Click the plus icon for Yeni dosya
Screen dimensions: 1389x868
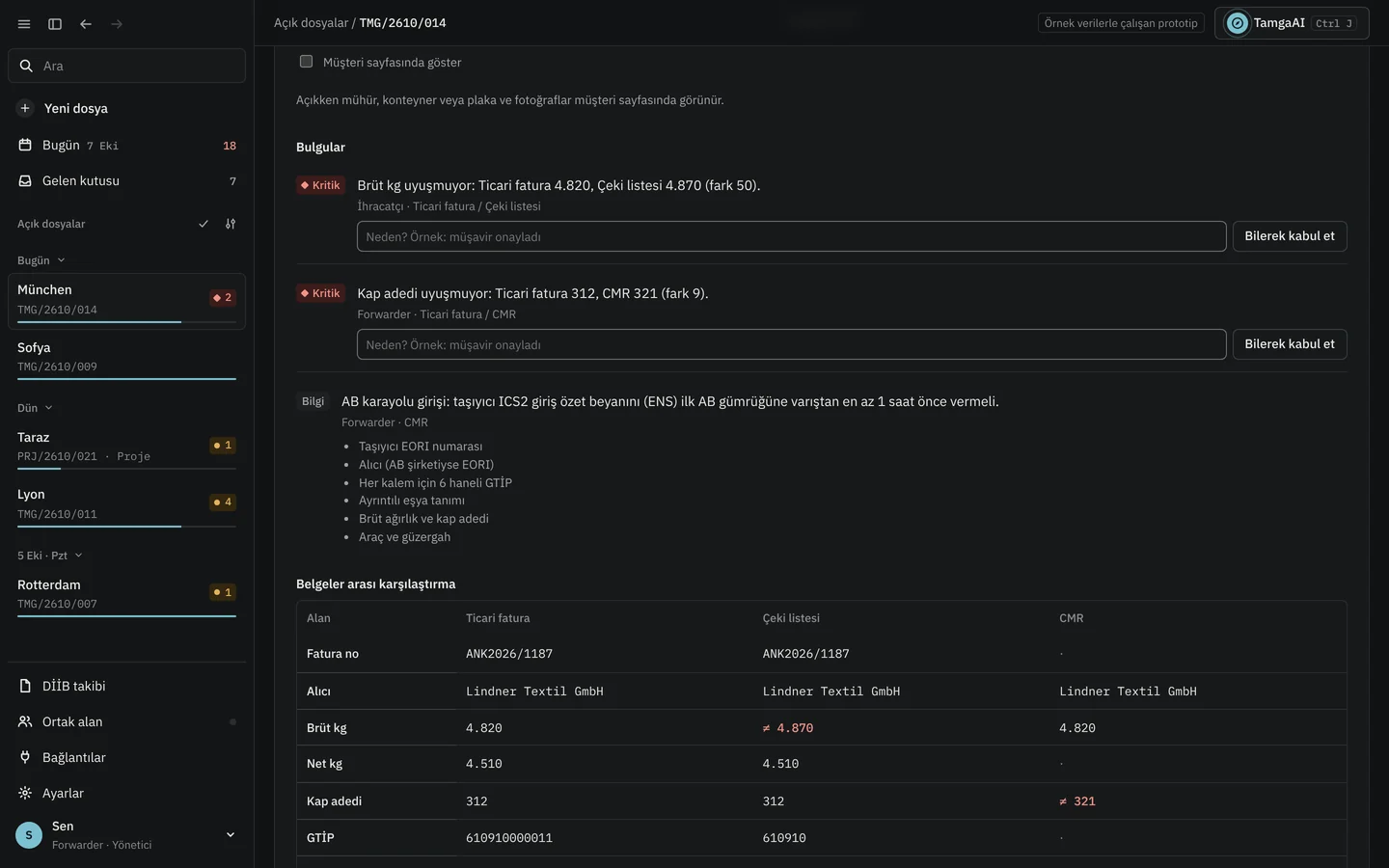pos(25,108)
